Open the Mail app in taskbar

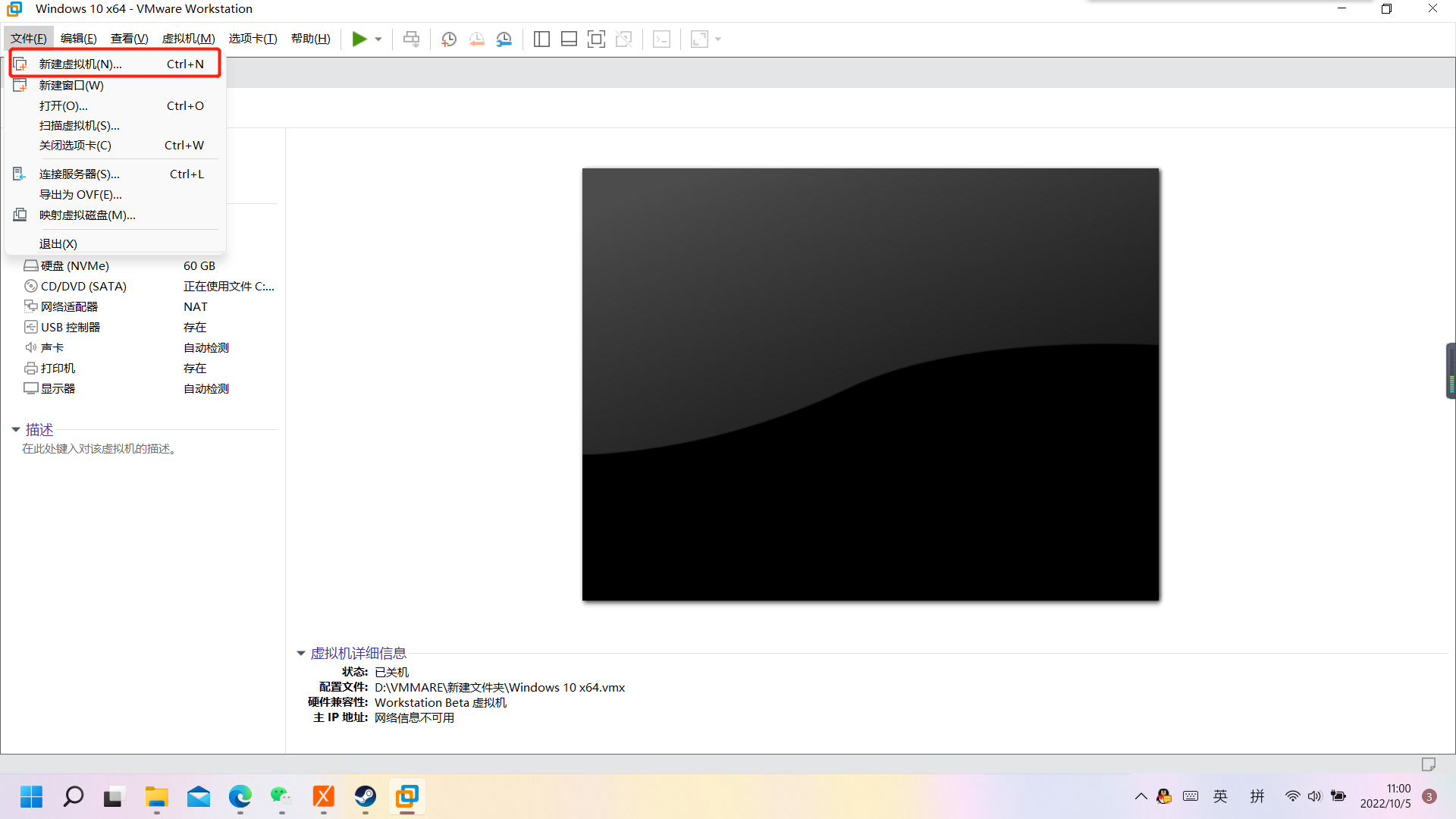pos(199,796)
